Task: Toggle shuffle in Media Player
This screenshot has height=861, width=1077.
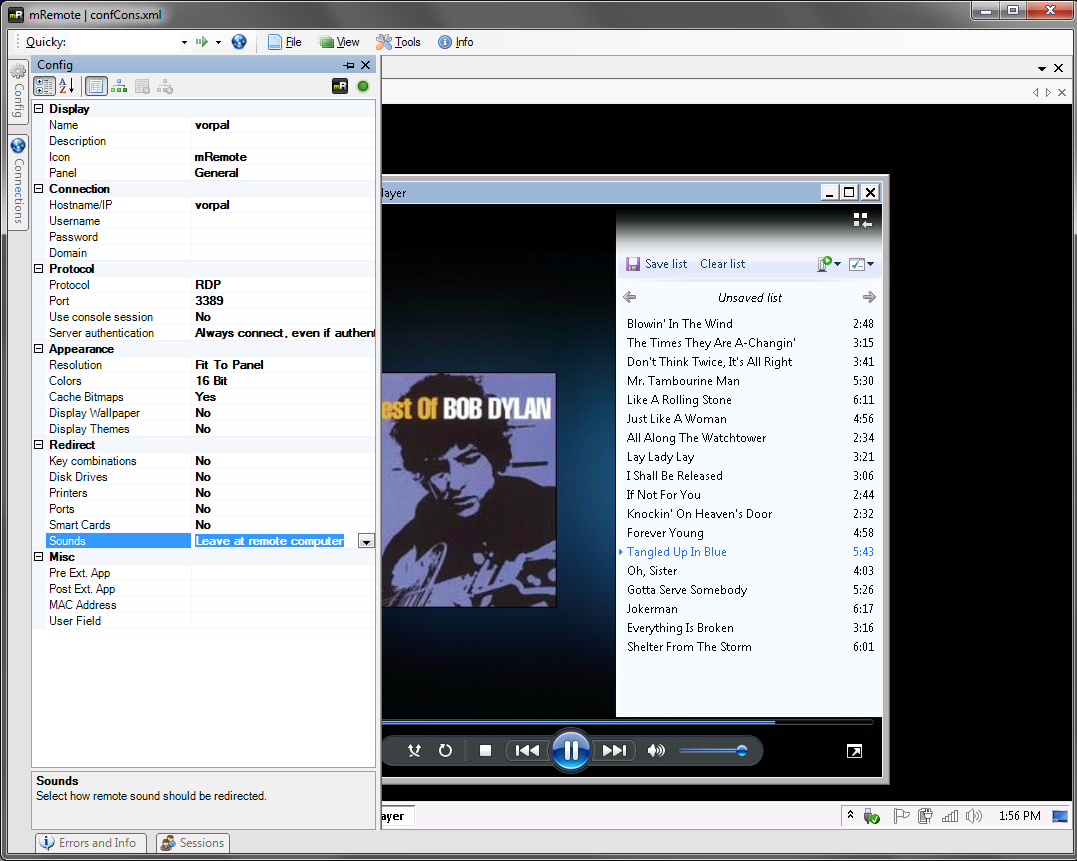Action: [413, 749]
